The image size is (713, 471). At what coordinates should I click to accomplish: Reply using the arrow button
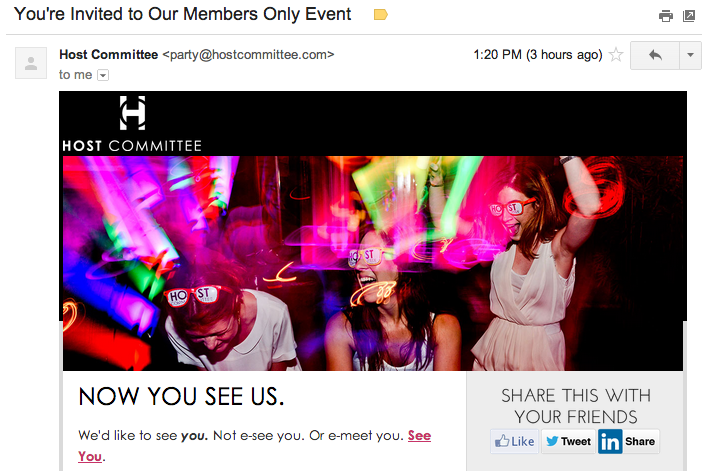pos(655,55)
